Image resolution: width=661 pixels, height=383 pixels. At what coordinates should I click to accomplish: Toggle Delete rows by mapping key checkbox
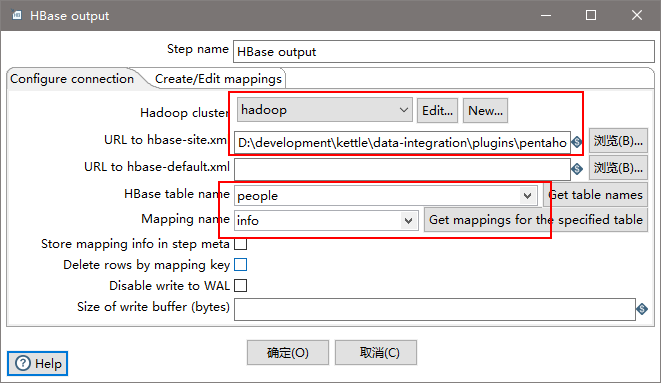pos(240,265)
